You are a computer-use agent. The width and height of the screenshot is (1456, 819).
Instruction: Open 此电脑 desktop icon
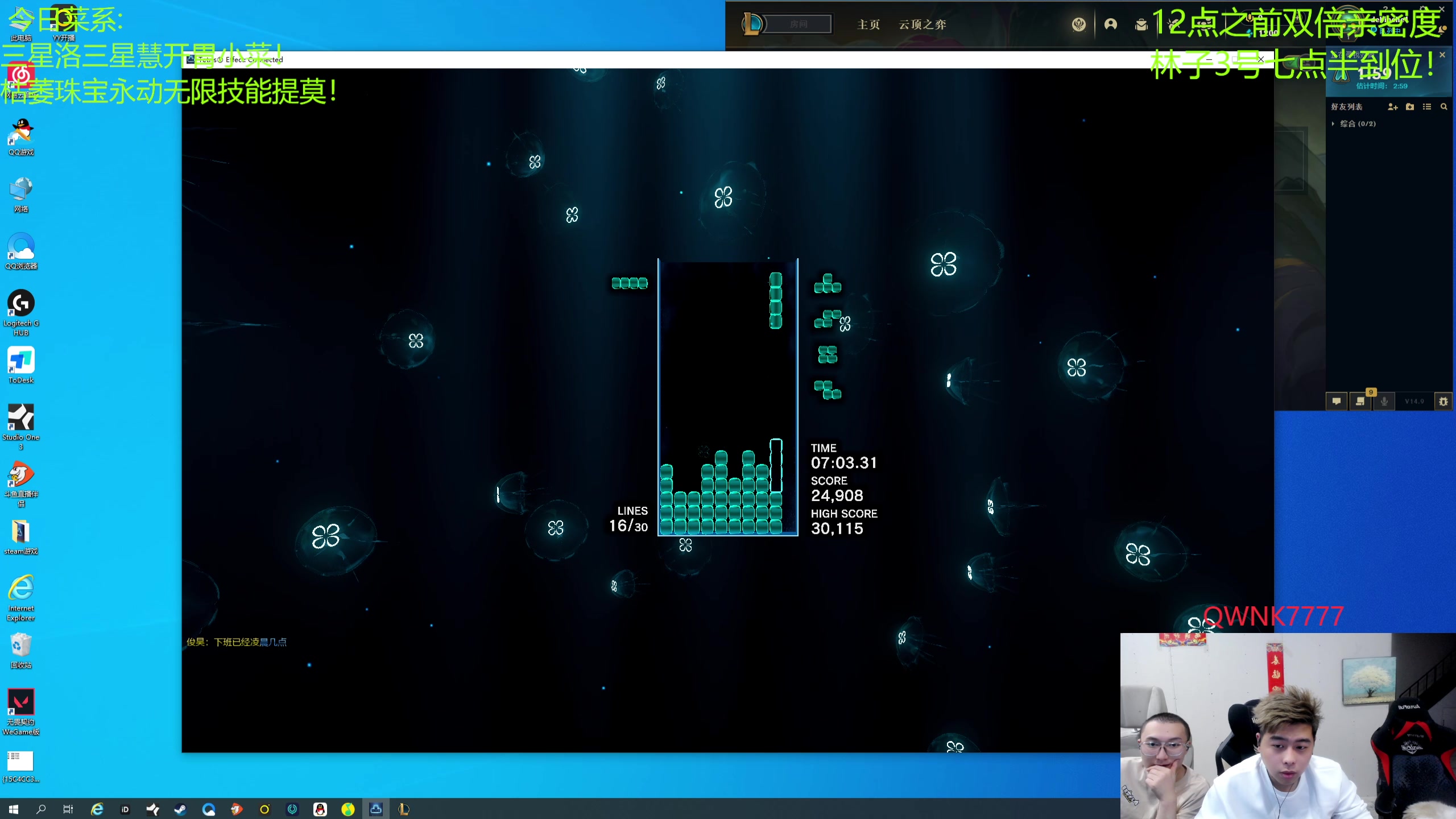[21, 24]
